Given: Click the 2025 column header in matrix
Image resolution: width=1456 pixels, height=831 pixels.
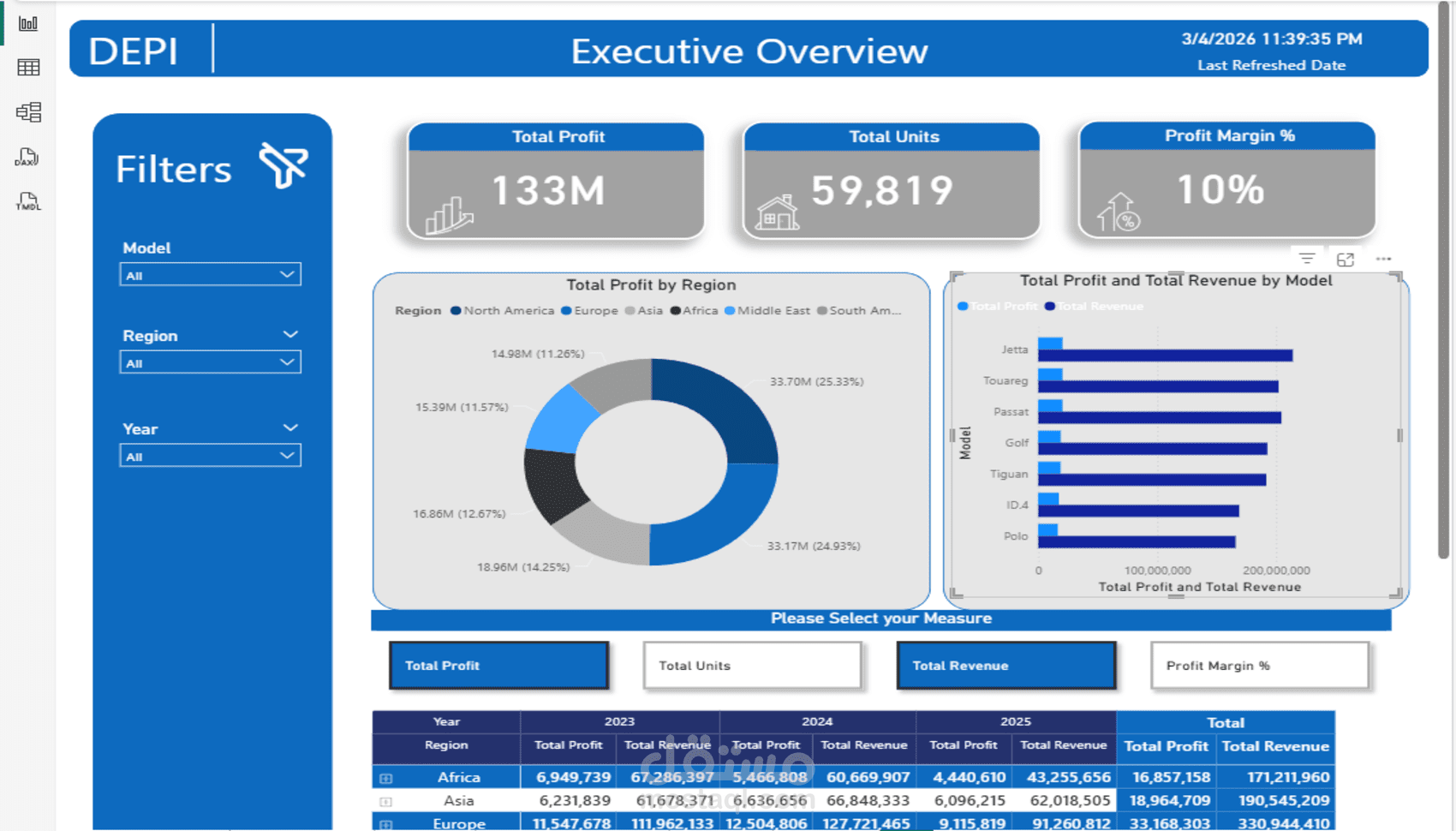Looking at the screenshot, I should (1016, 722).
